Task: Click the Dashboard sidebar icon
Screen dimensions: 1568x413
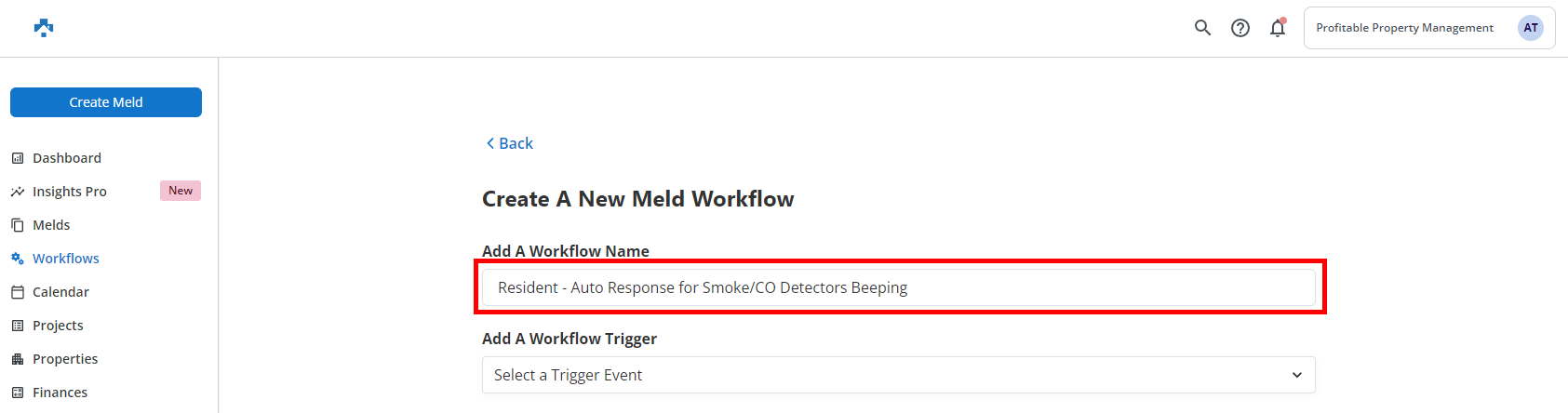Action: pos(18,158)
